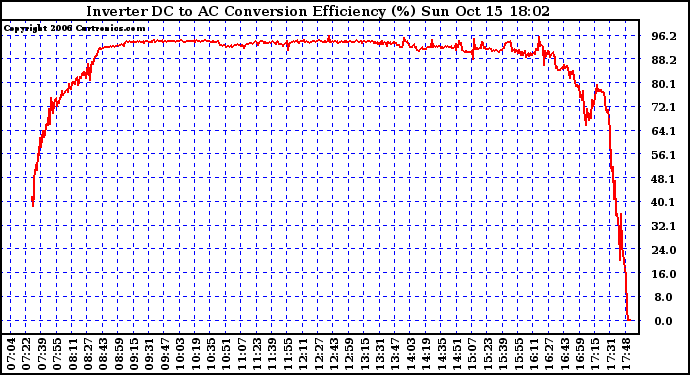This screenshot has width=690, height=375.
Task: Click the 10:19 time axis label
Action: (x=195, y=354)
